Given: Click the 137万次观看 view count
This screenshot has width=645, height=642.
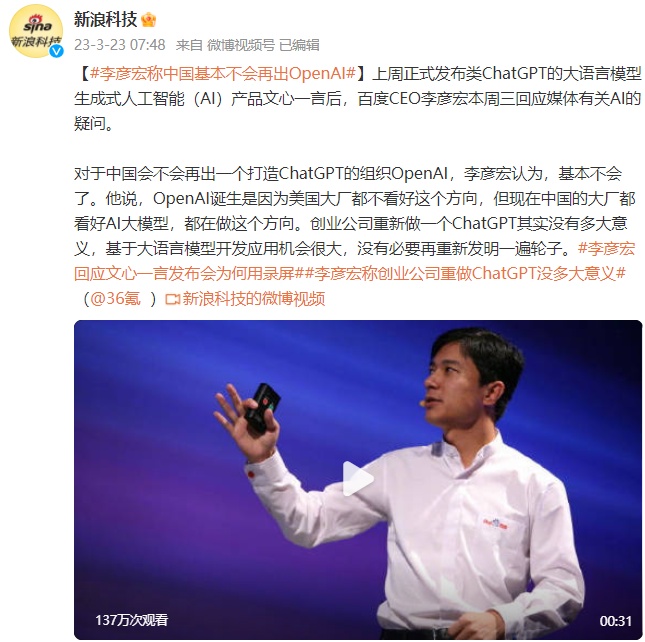Looking at the screenshot, I should [x=132, y=620].
